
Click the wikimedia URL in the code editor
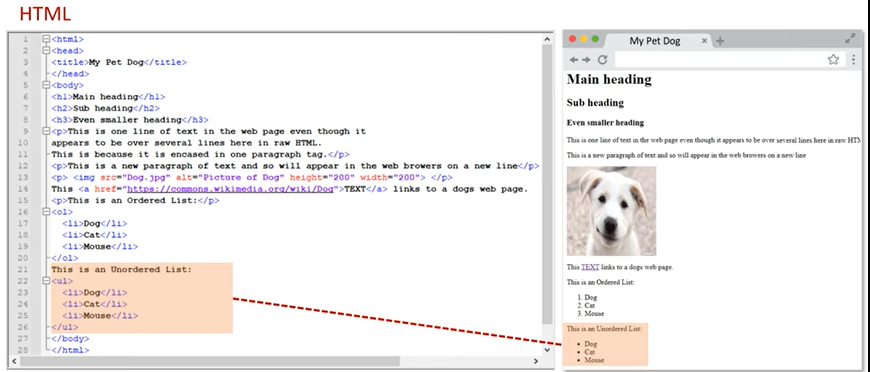[x=230, y=189]
